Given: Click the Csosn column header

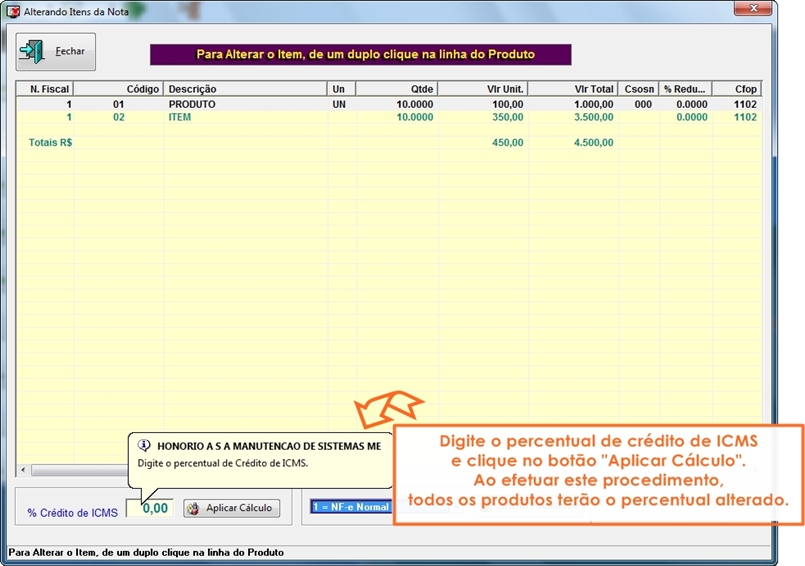Looking at the screenshot, I should [639, 89].
